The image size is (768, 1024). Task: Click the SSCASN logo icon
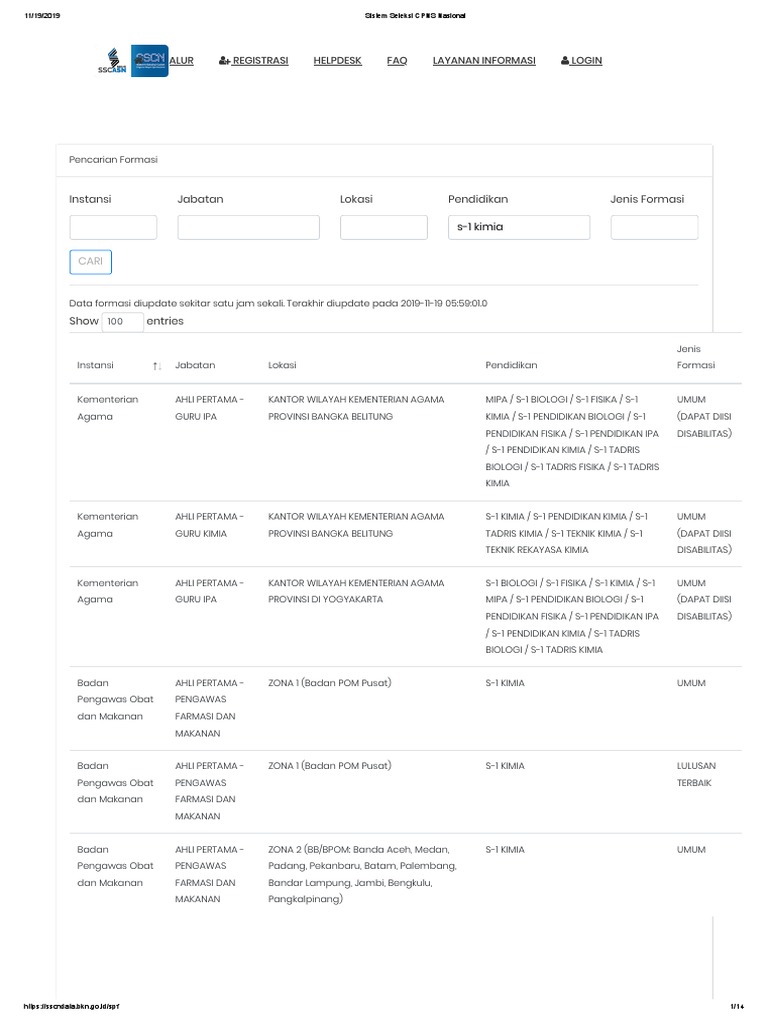coord(112,60)
